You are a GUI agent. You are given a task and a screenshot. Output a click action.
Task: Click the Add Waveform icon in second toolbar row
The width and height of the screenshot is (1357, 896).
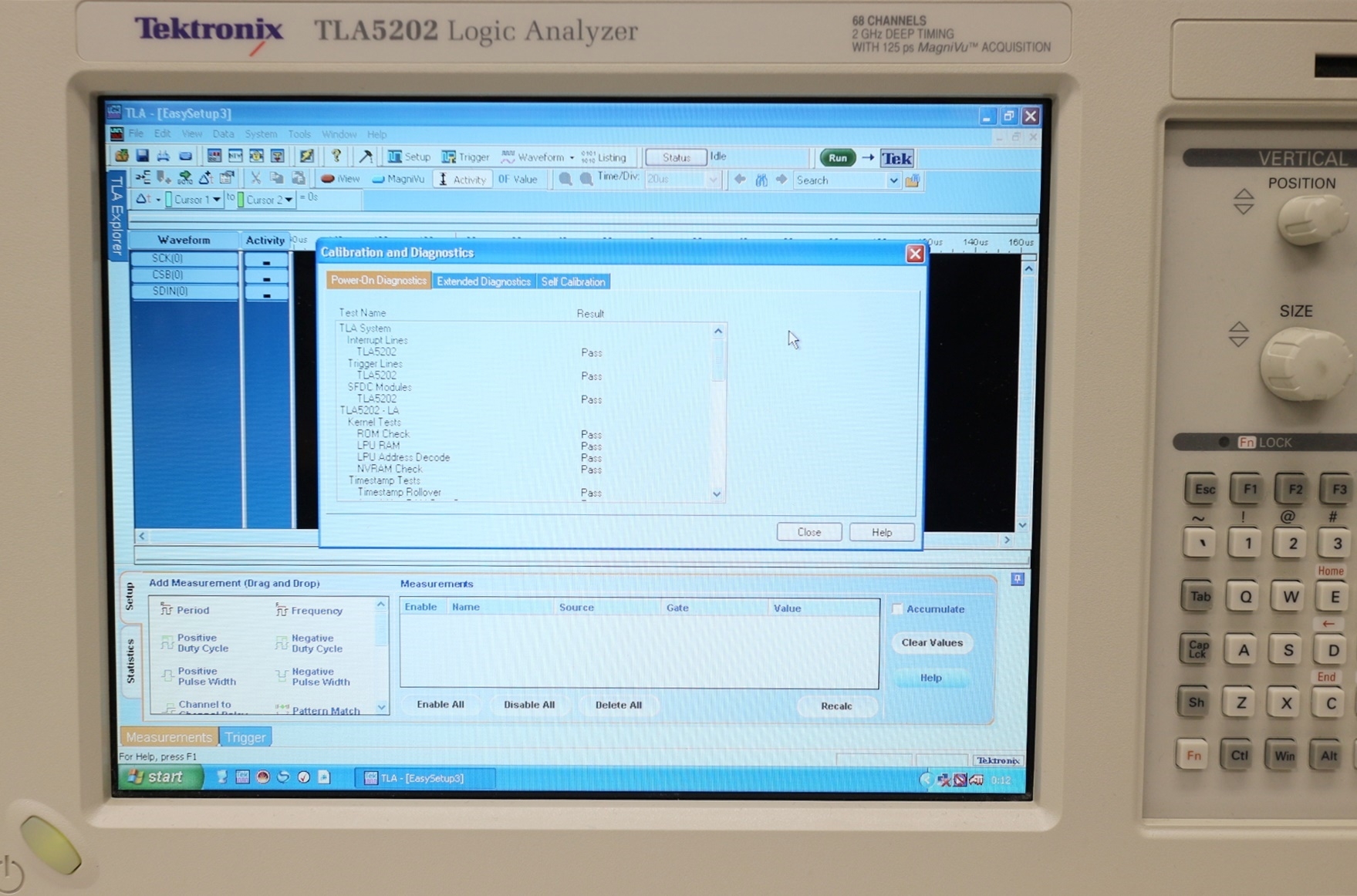143,177
